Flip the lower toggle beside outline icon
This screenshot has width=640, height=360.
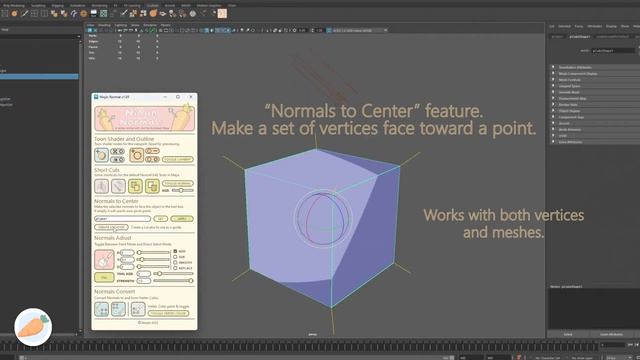pyautogui.click(x=152, y=159)
